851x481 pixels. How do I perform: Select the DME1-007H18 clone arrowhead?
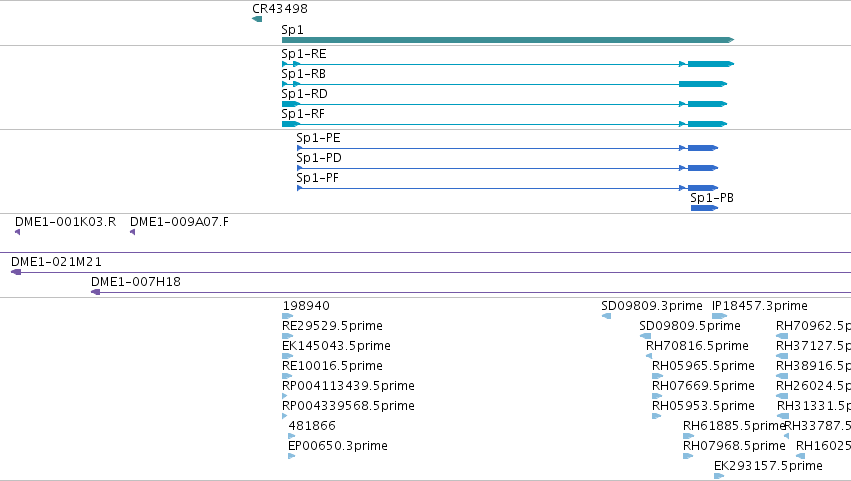point(96,292)
